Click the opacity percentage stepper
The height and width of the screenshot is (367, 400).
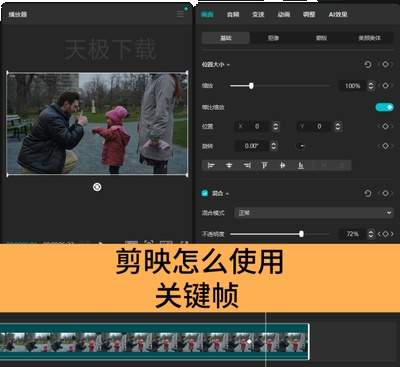371,234
